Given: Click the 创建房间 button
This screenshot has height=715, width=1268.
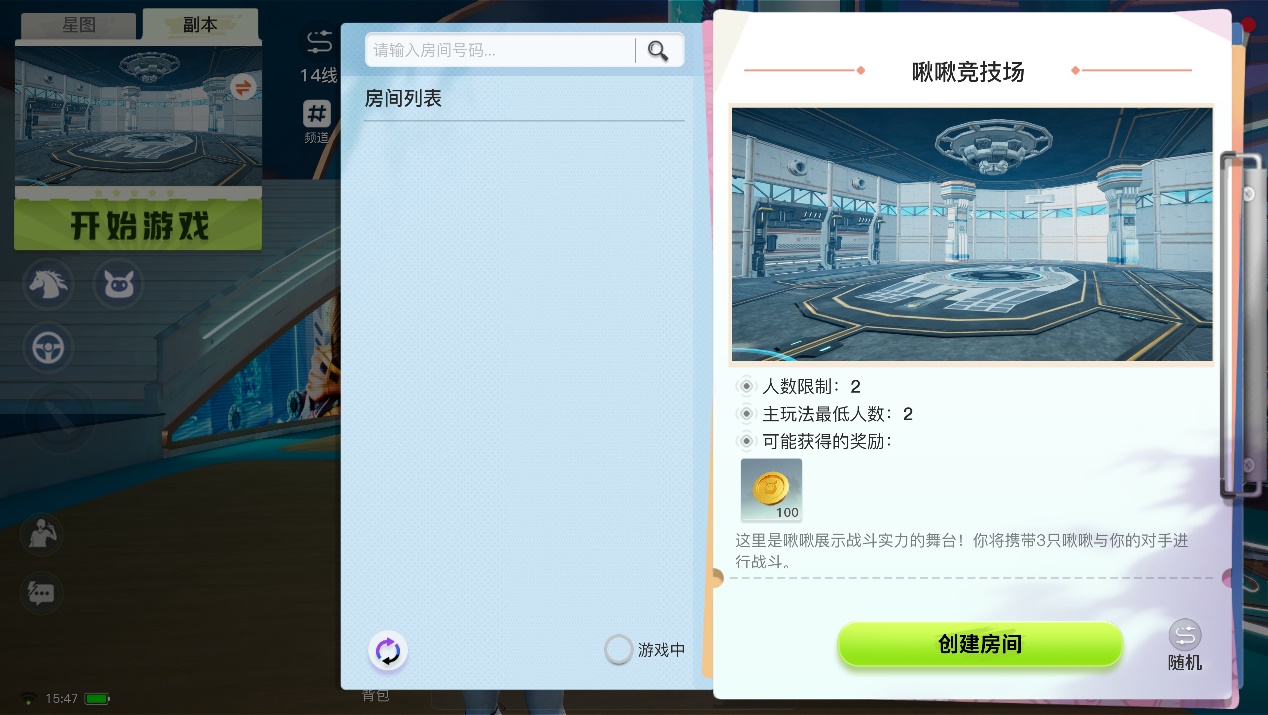Looking at the screenshot, I should (980, 644).
